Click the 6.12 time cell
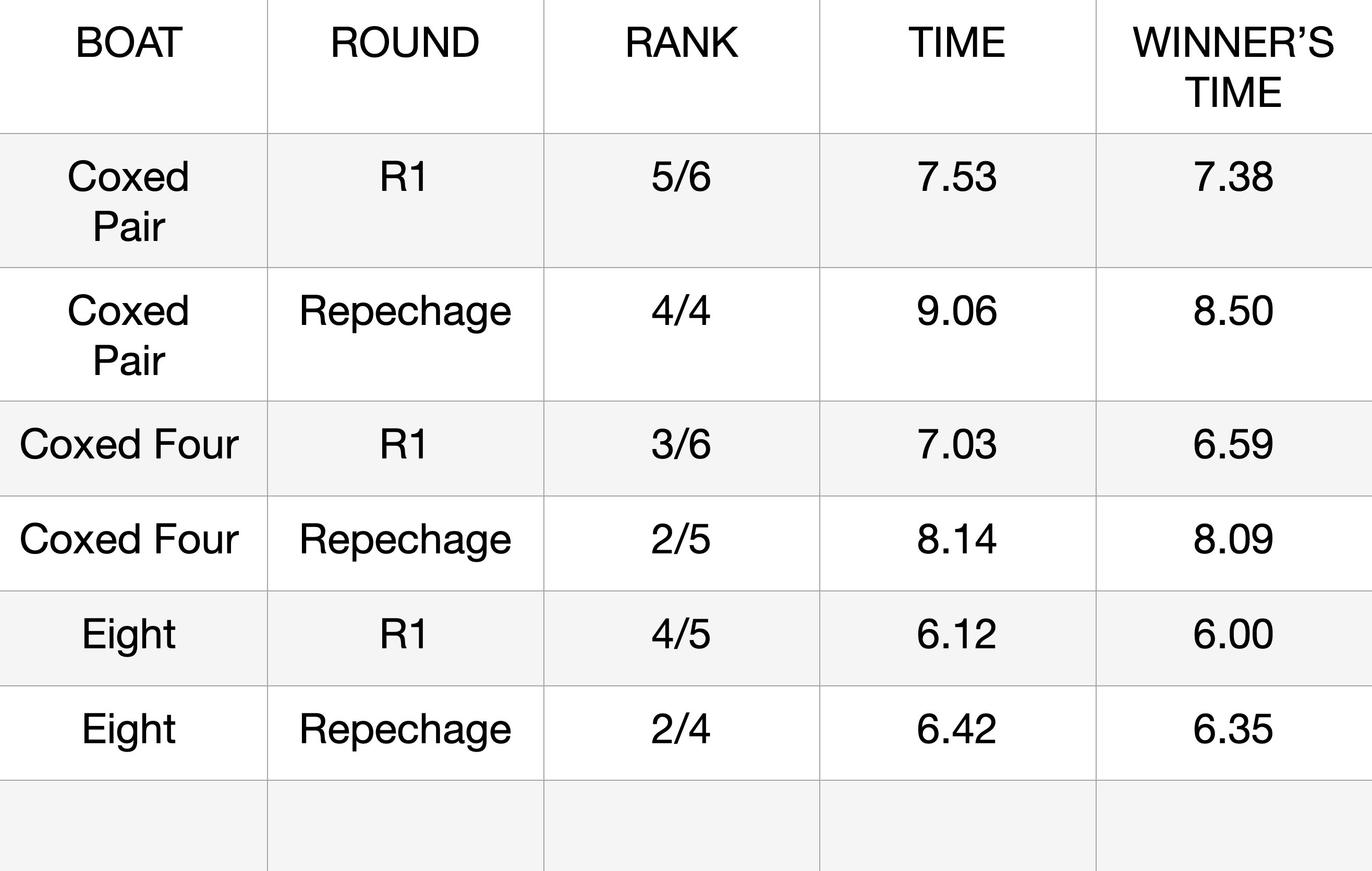This screenshot has width=1372, height=871. click(x=957, y=634)
